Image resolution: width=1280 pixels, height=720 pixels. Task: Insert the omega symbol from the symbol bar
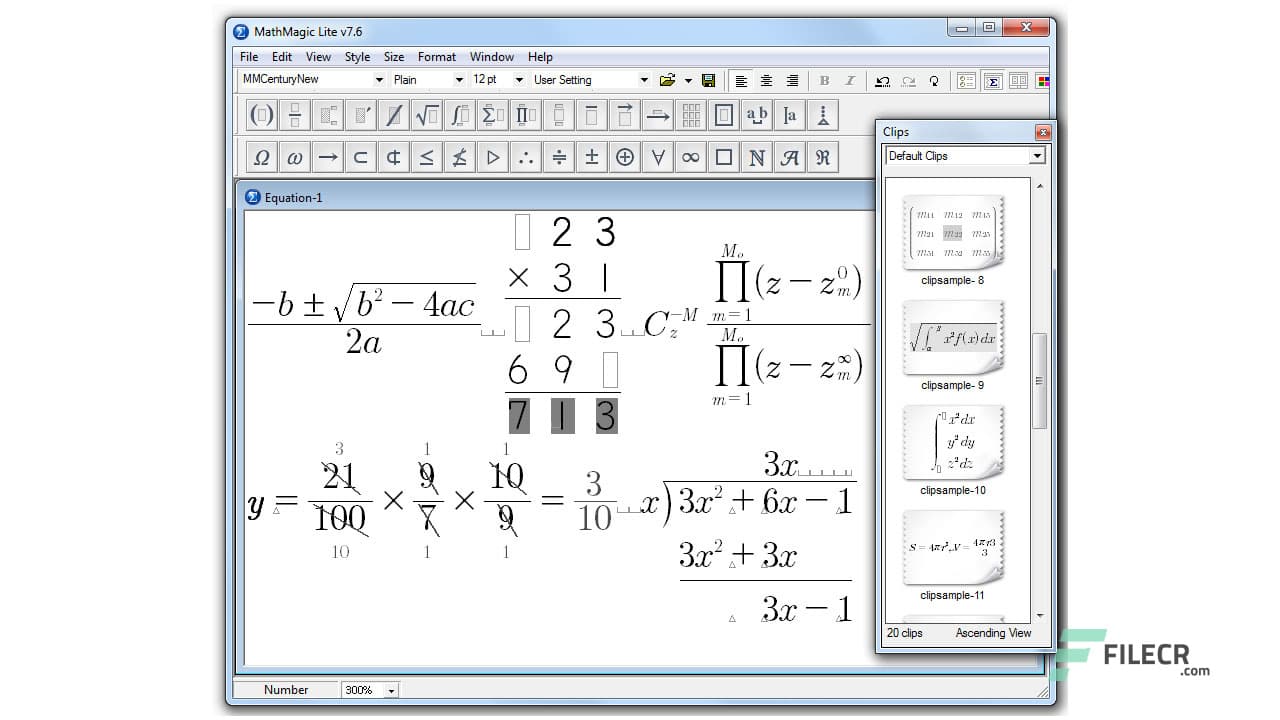click(294, 157)
